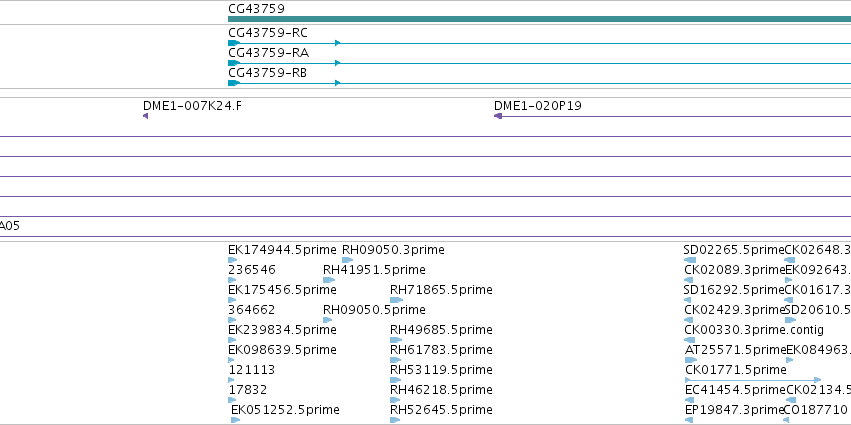
Task: Click the EK051252.5prime feature arrow
Action: [x=236, y=420]
